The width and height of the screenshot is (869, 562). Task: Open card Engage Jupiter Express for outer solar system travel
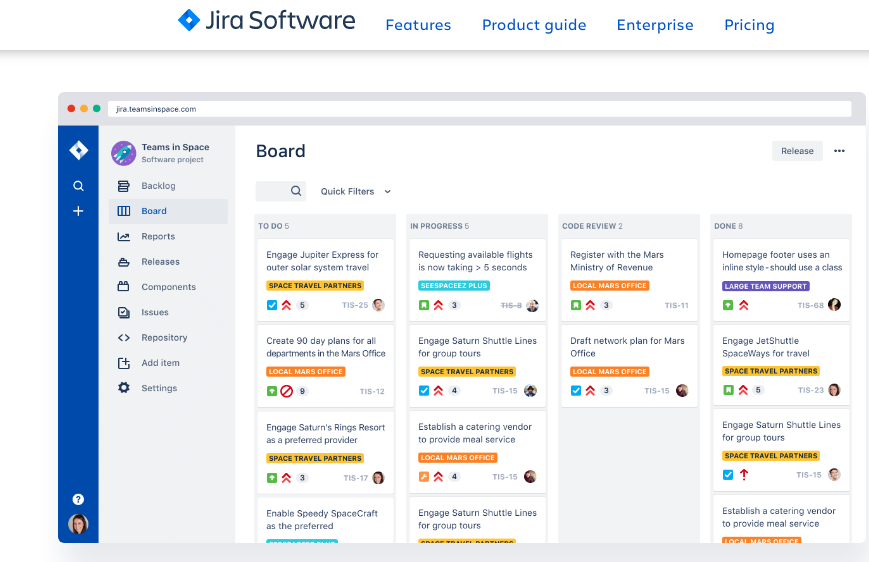325,280
